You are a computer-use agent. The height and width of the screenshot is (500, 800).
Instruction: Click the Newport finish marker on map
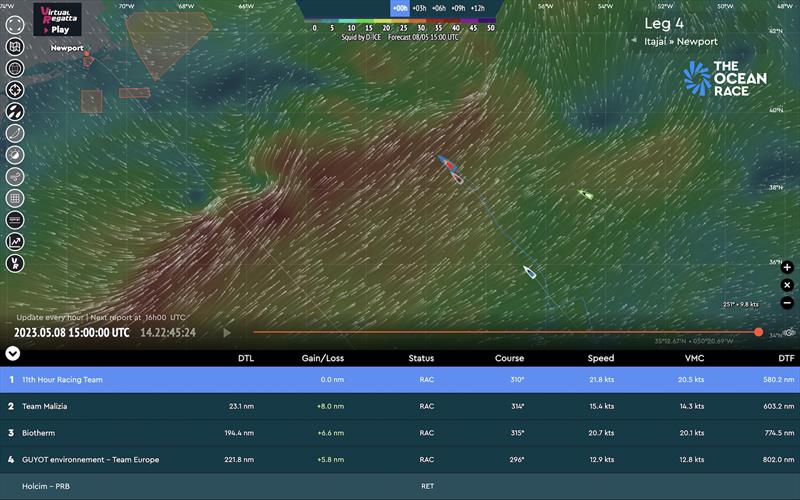87,54
